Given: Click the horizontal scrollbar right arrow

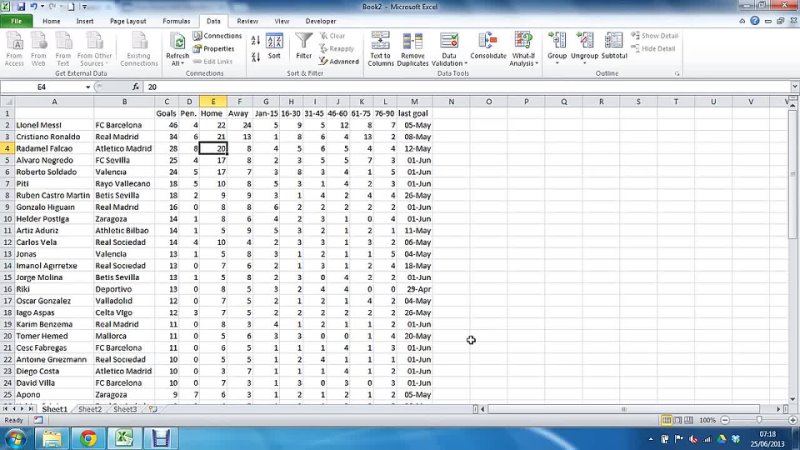Looking at the screenshot, I should [x=779, y=409].
